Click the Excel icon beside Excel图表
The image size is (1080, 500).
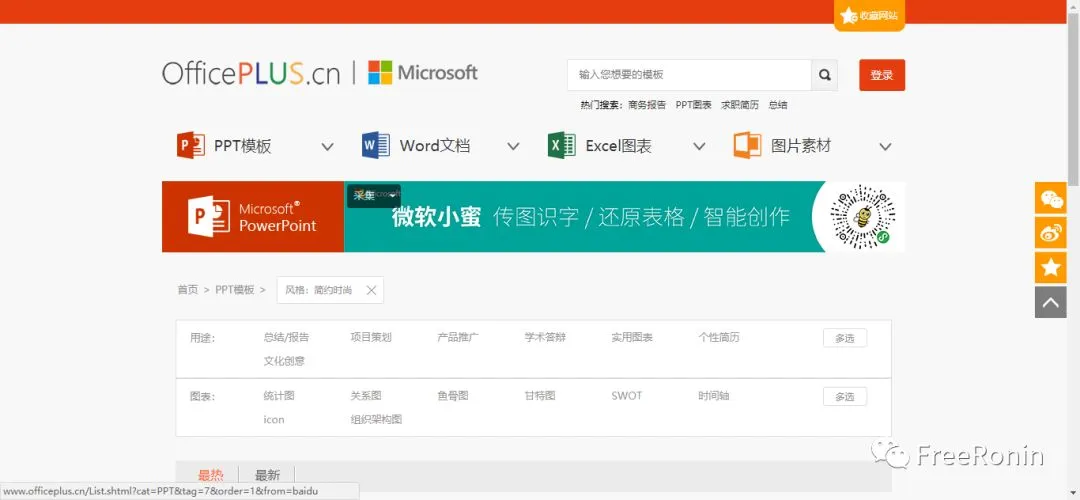click(x=562, y=145)
